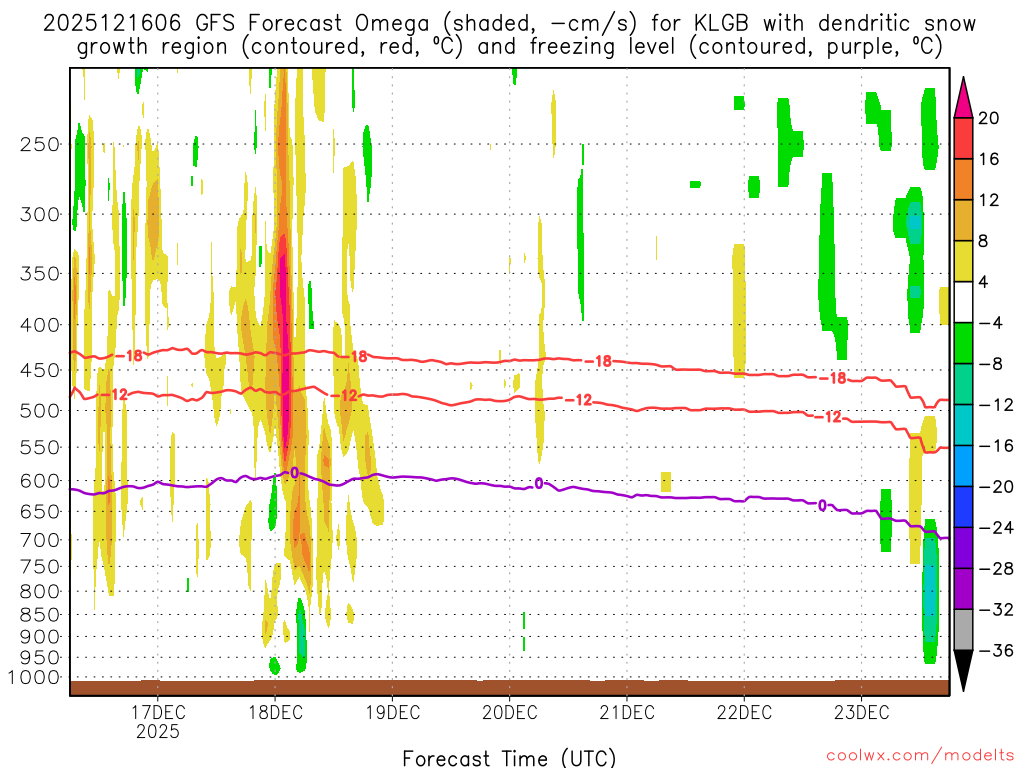Screen dimensions: 1024x768
Task: Click the 800 pressure level label
Action: [40, 592]
